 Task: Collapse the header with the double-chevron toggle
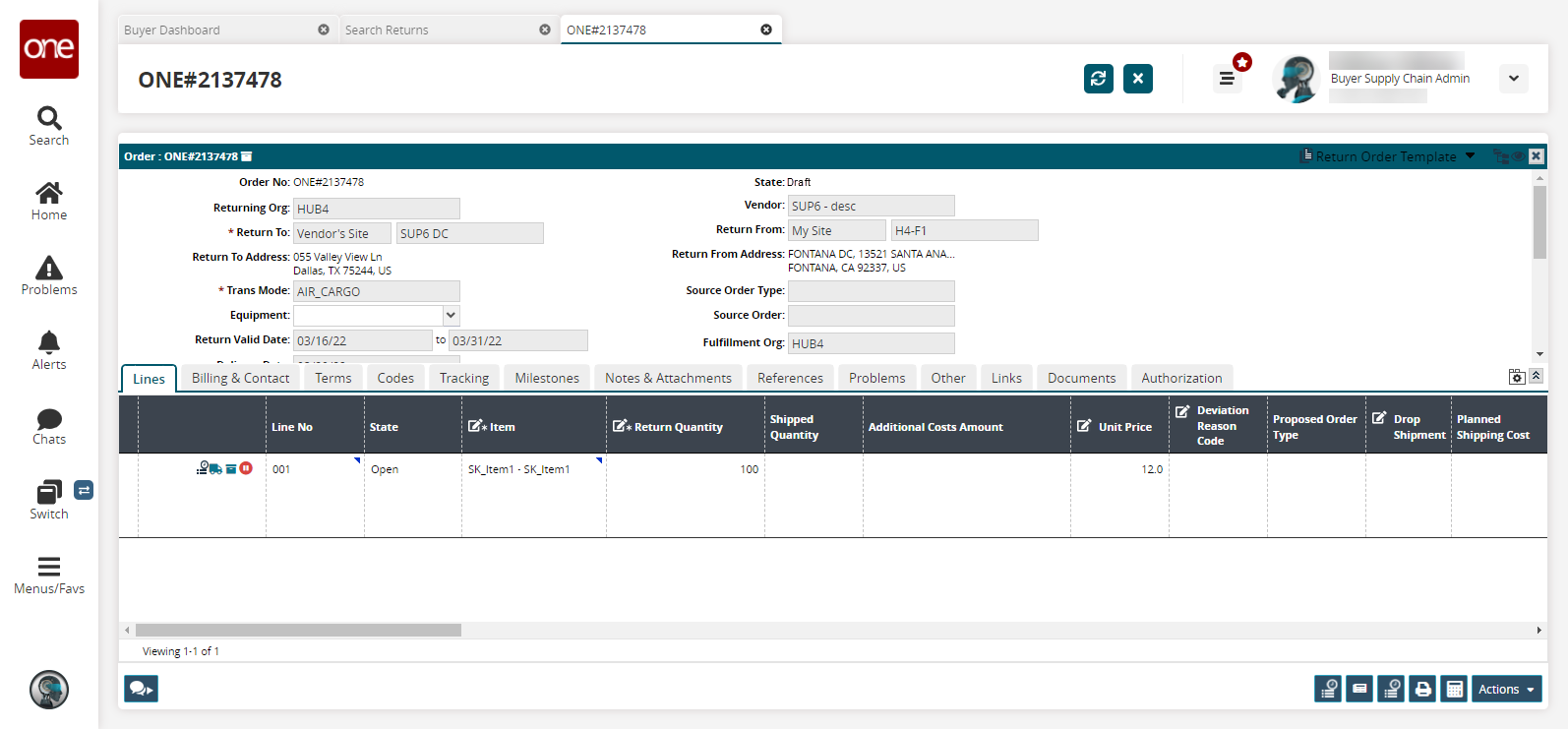[1536, 376]
